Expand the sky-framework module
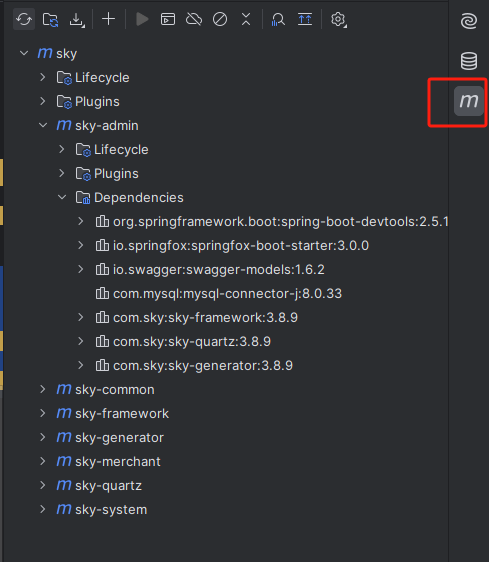 [43, 414]
